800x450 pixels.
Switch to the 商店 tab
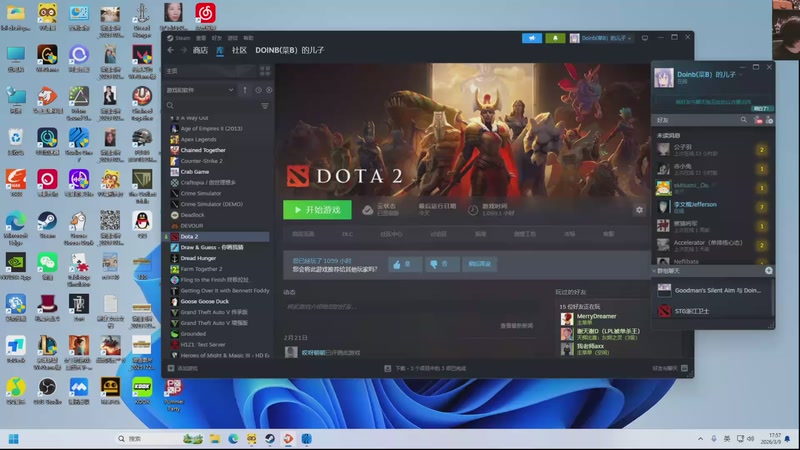(200, 50)
